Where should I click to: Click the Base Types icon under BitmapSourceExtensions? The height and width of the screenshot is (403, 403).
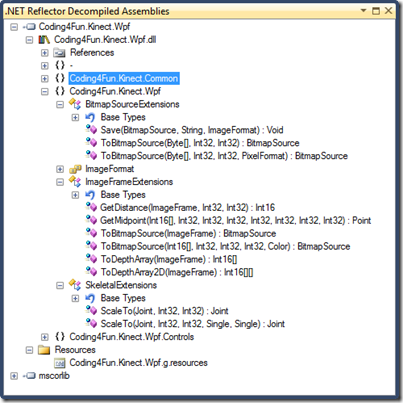click(90, 117)
